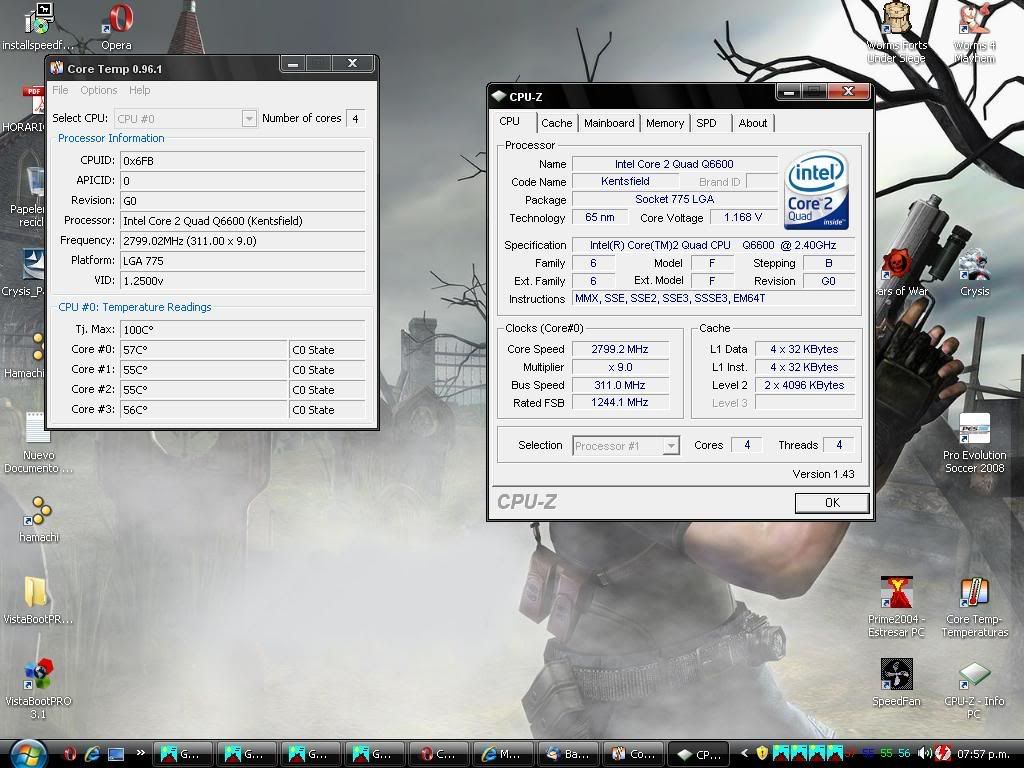Open the VistaBootPR... folder

(x=38, y=601)
